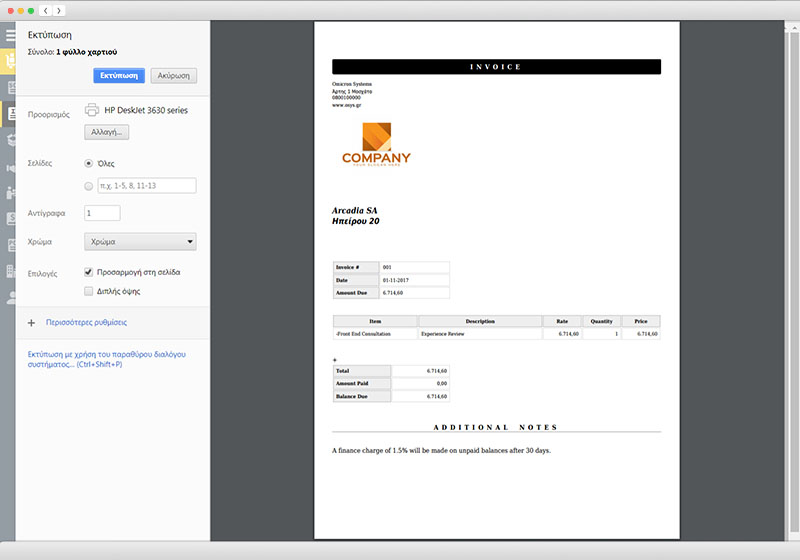Click the plus icon beside Περισσότερες ρυθμίσεις
Screen dimensions: 800x560
(31, 323)
